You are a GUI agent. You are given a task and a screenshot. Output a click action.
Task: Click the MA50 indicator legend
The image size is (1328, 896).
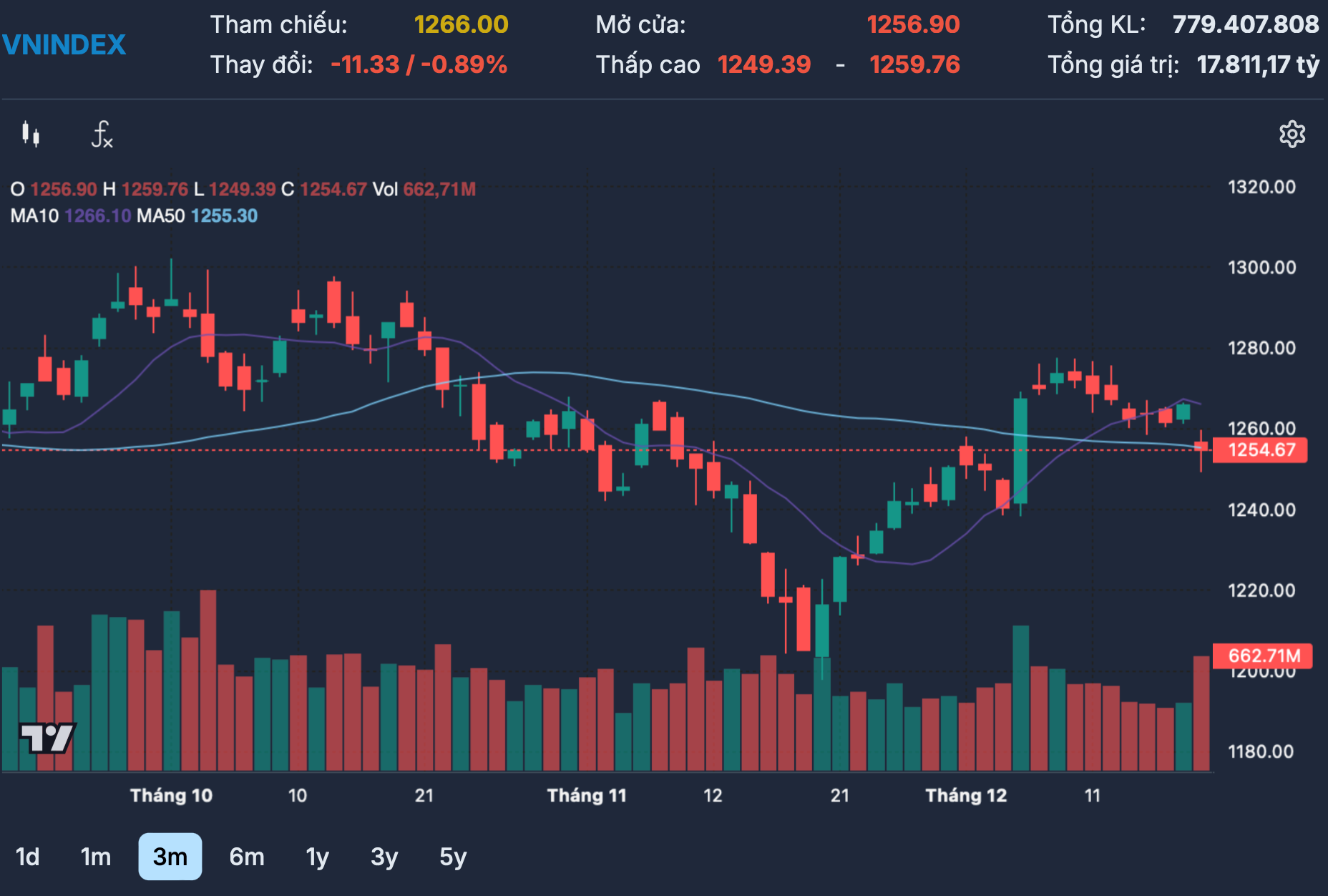[x=197, y=215]
